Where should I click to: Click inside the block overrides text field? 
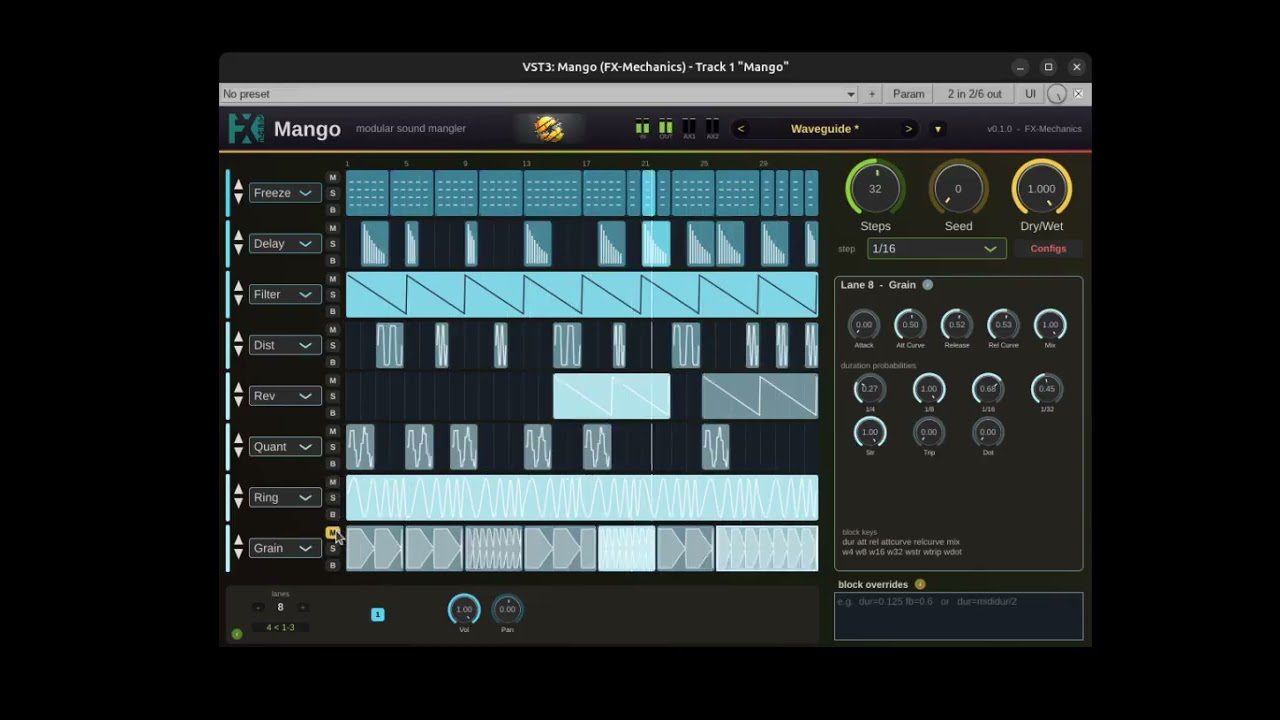[958, 616]
